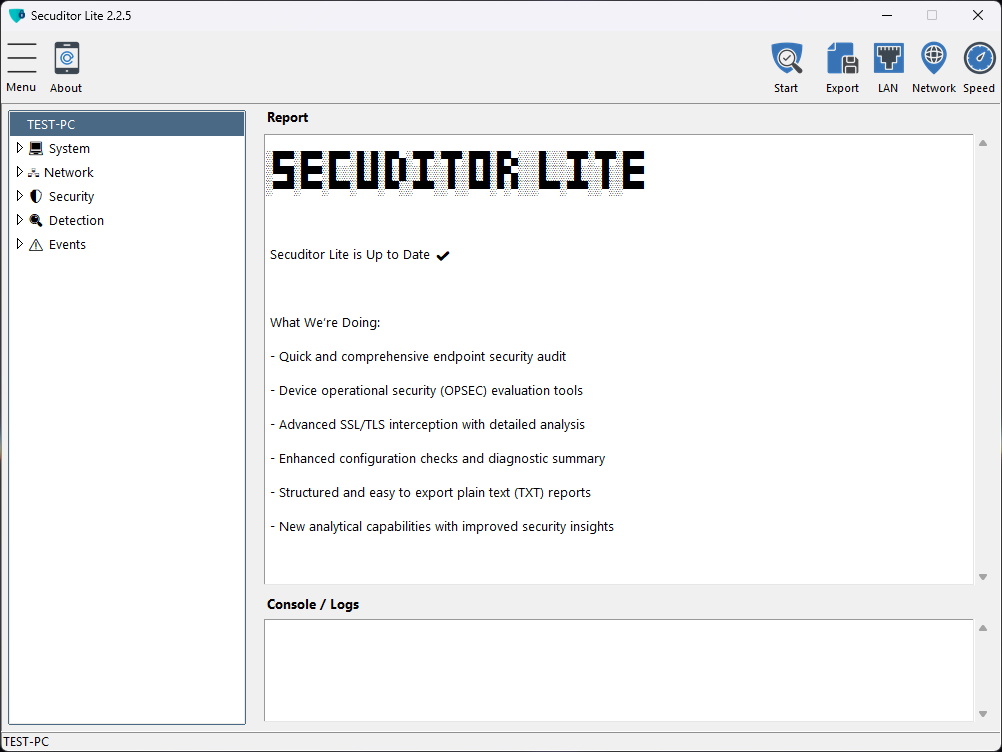Image resolution: width=1002 pixels, height=752 pixels.
Task: Click the SSL/TLS interception line
Action: pyautogui.click(x=427, y=424)
